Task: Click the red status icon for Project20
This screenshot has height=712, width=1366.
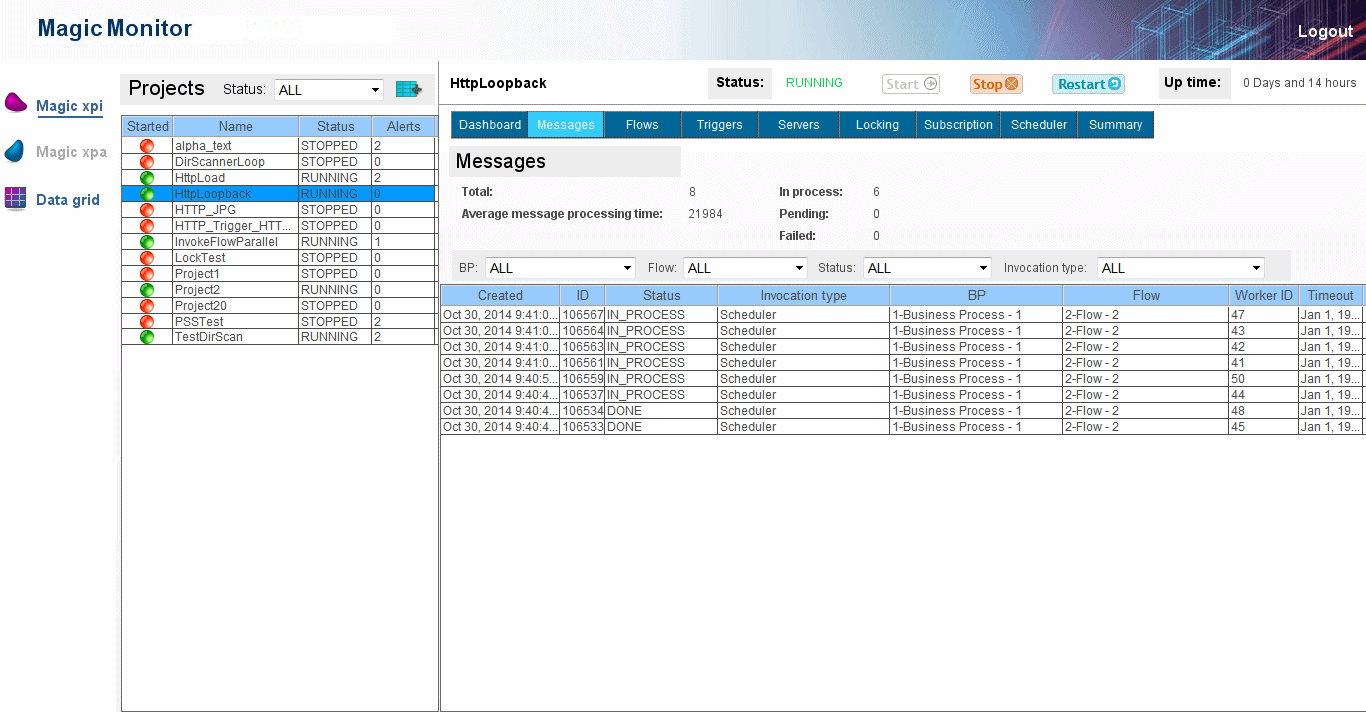Action: (x=147, y=306)
